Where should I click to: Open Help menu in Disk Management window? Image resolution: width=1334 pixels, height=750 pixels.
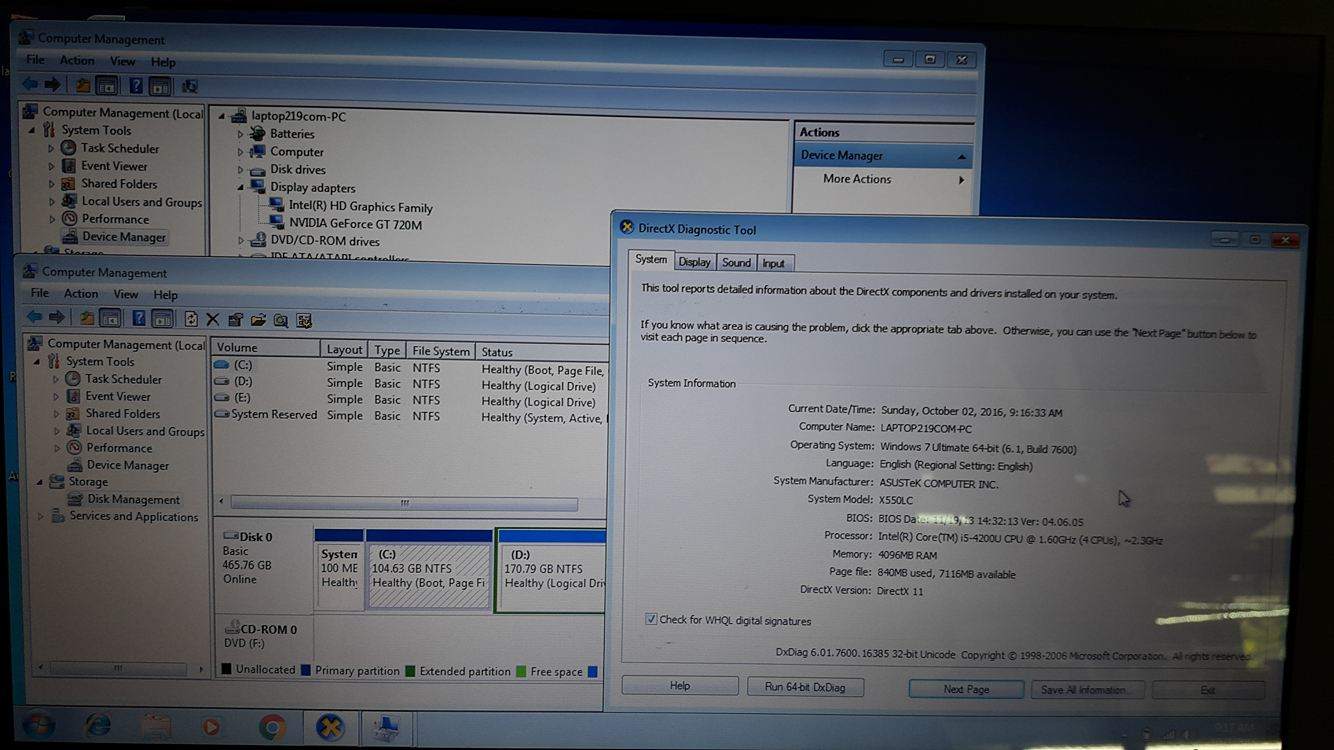pos(166,295)
